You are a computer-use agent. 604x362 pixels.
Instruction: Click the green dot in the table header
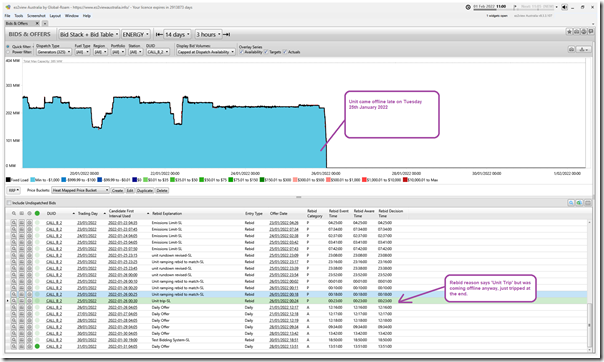point(37,213)
